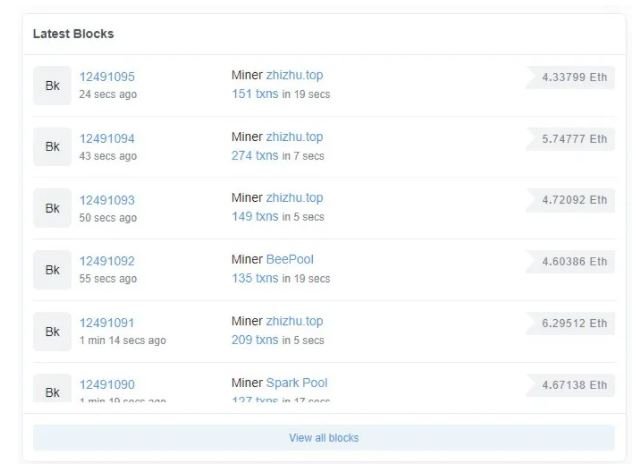Open miner zhizhu.top of block 12491095
Image resolution: width=636 pixels, height=471 pixels.
[294, 75]
